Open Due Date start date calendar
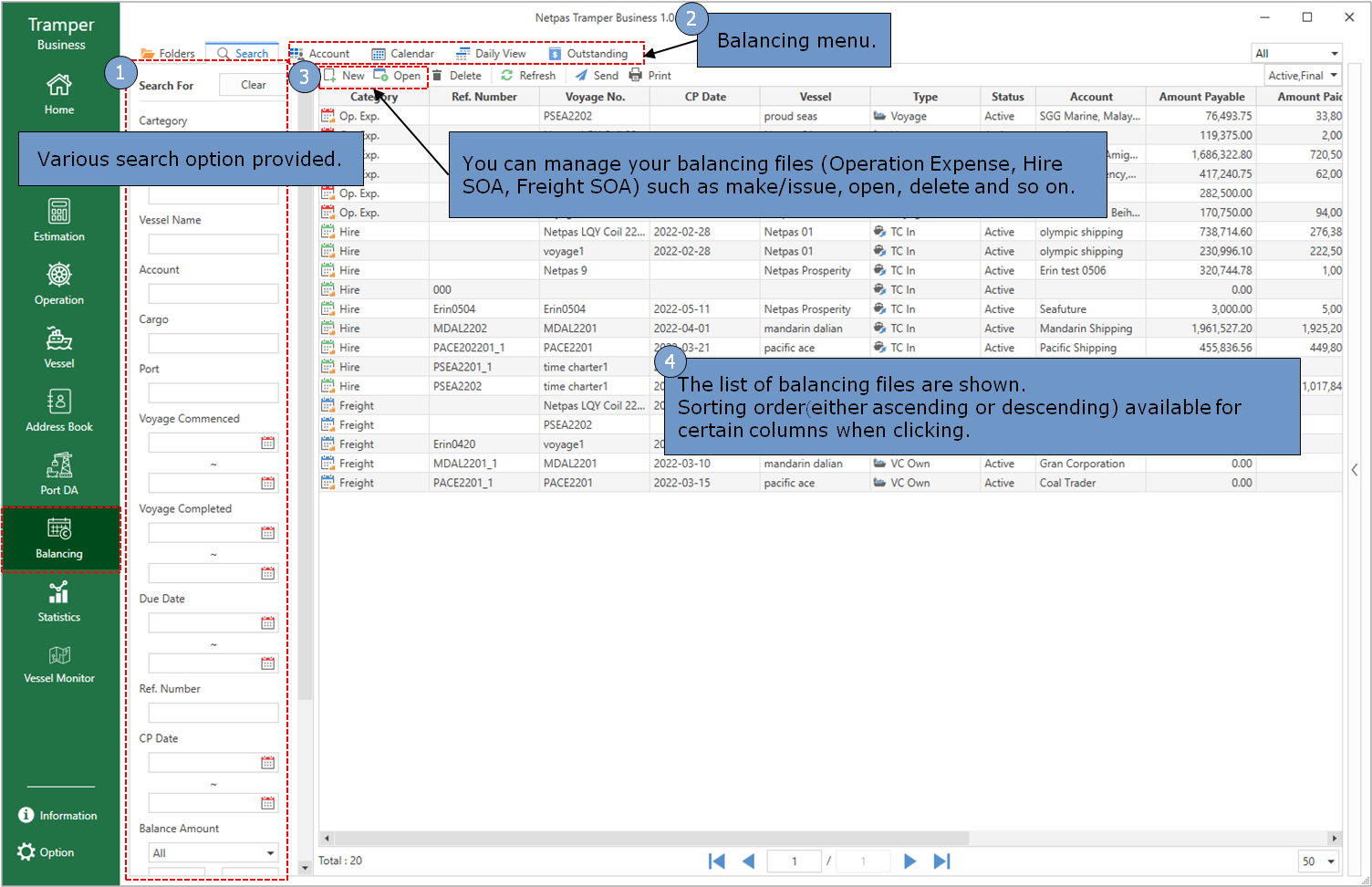Image resolution: width=1372 pixels, height=887 pixels. (267, 622)
